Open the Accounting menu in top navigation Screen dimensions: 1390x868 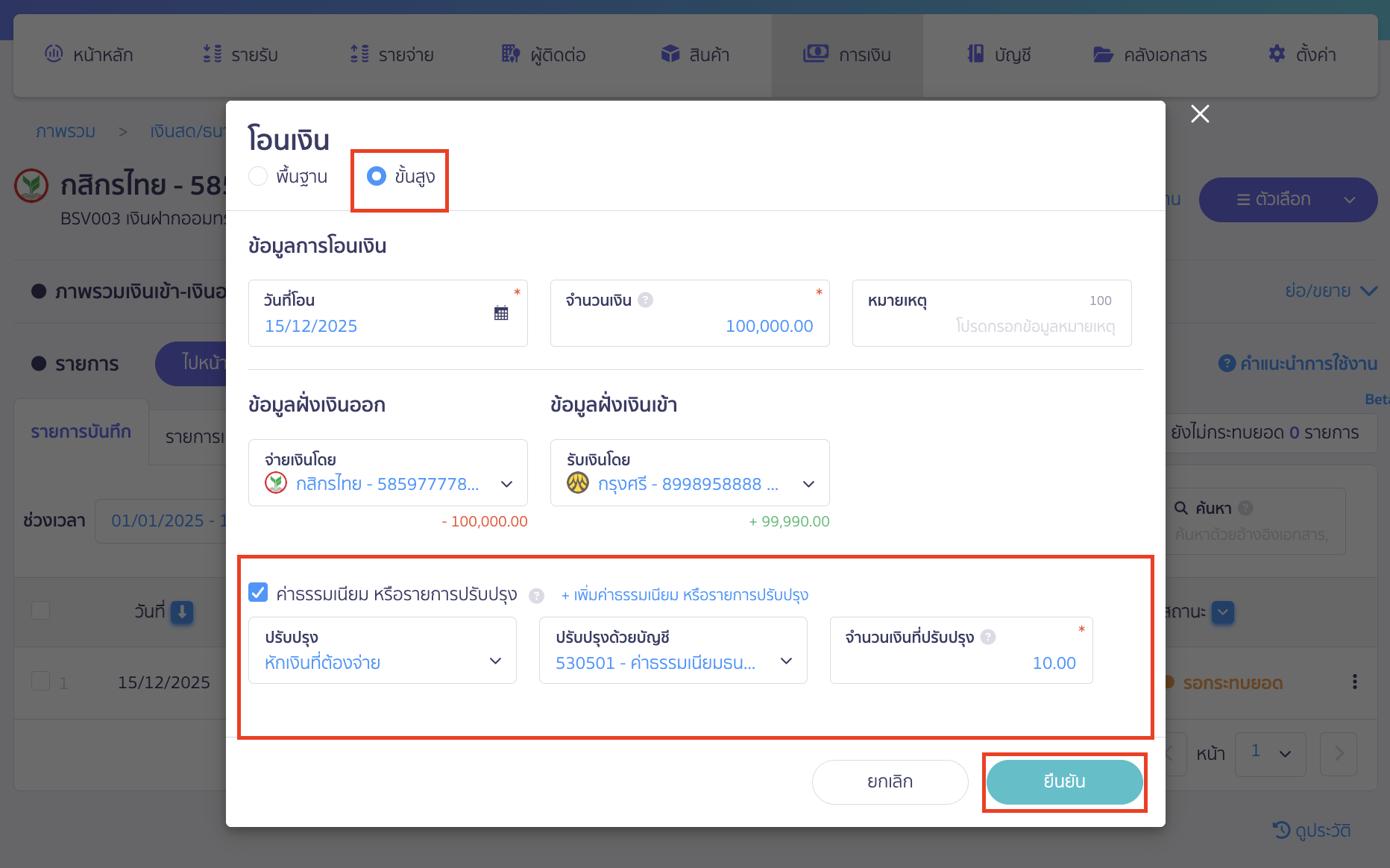pos(999,54)
